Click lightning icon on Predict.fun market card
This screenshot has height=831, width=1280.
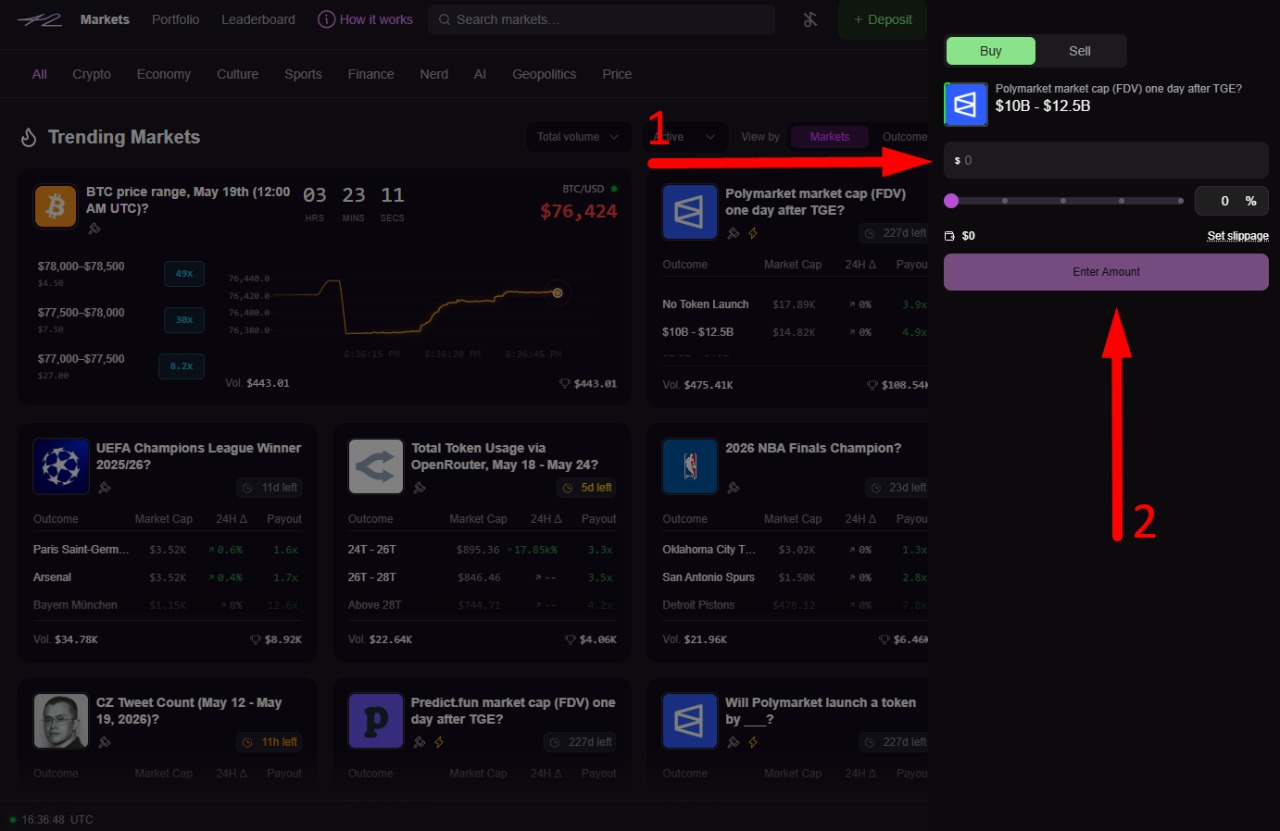pos(439,742)
